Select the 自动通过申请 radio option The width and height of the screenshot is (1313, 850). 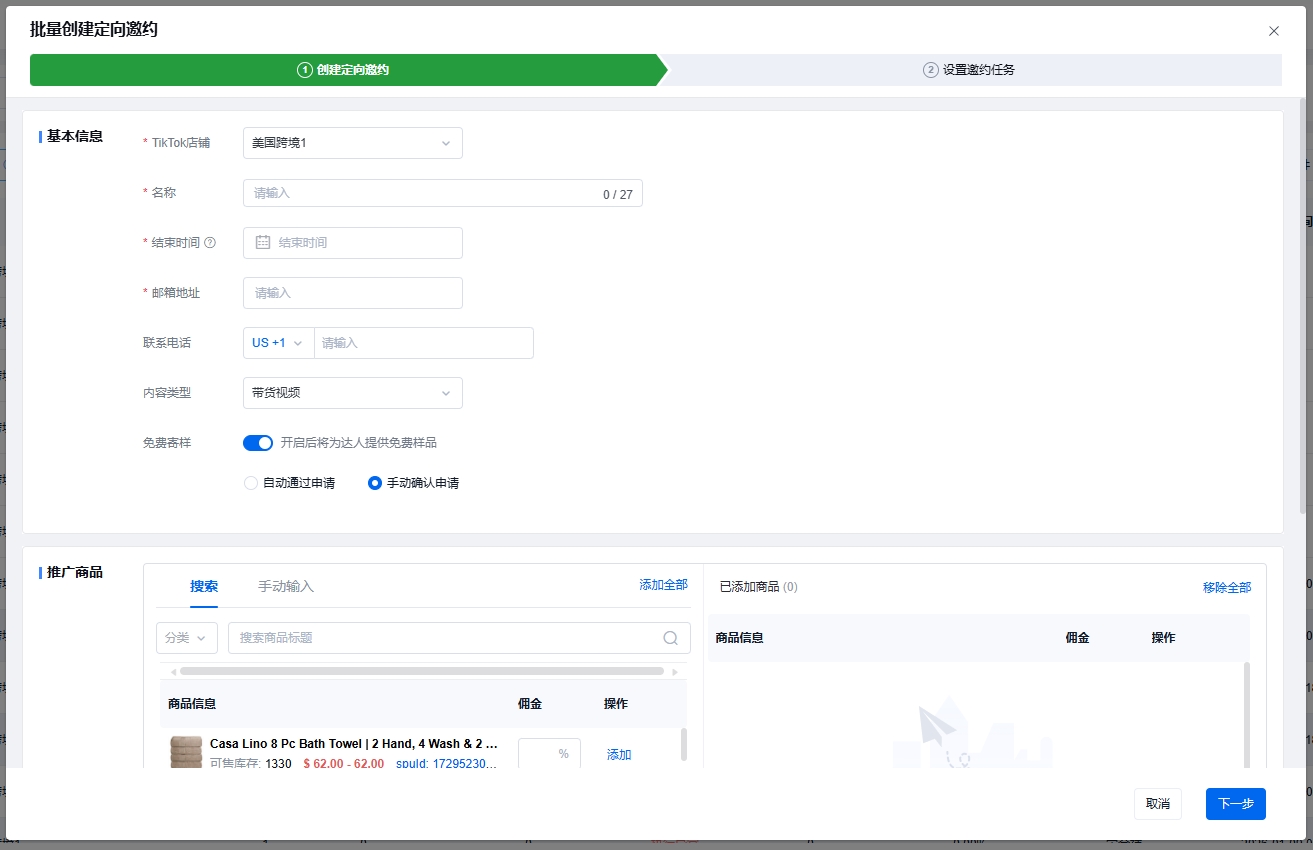(251, 483)
